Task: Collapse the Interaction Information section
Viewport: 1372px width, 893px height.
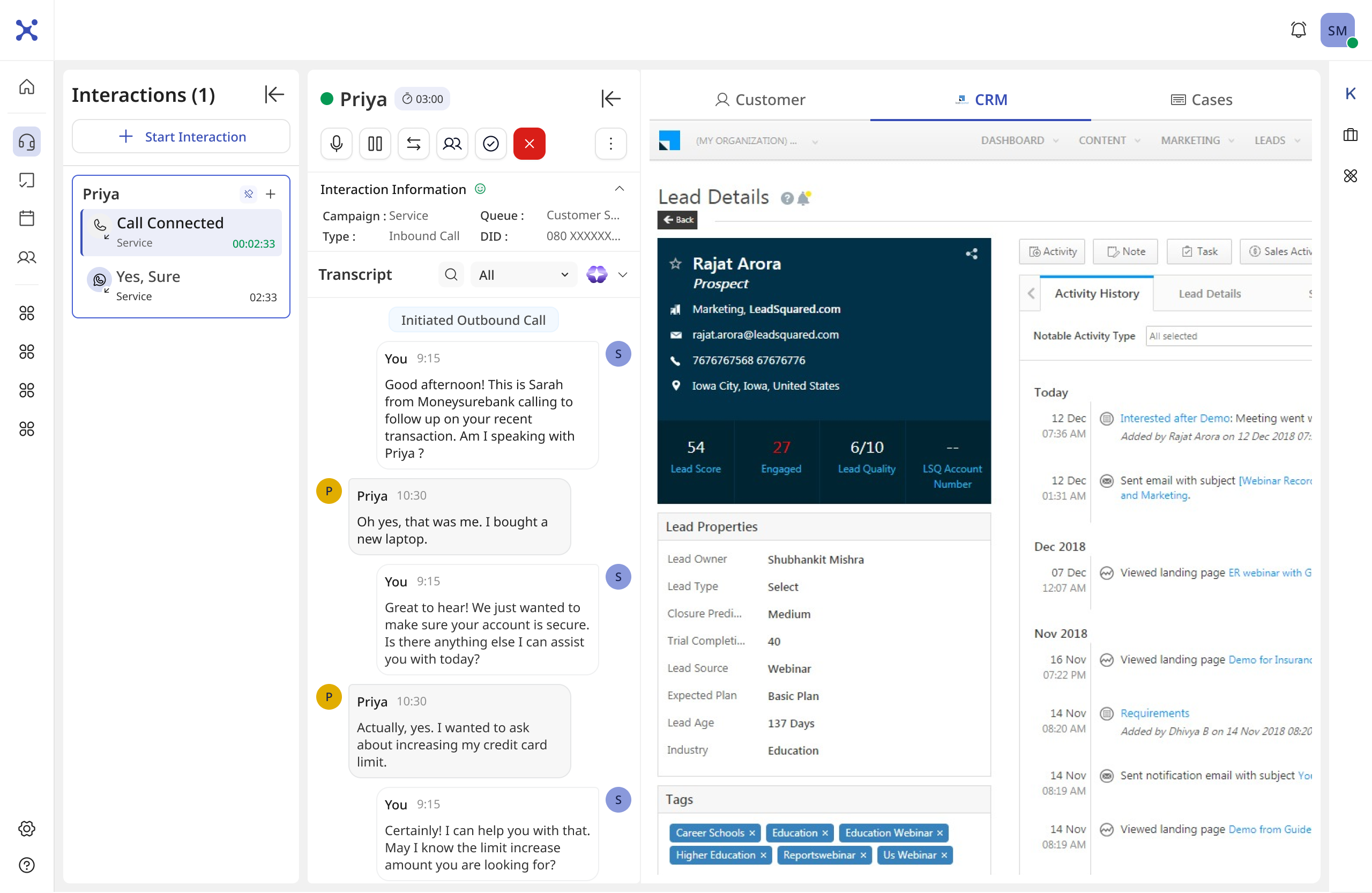Action: [620, 189]
